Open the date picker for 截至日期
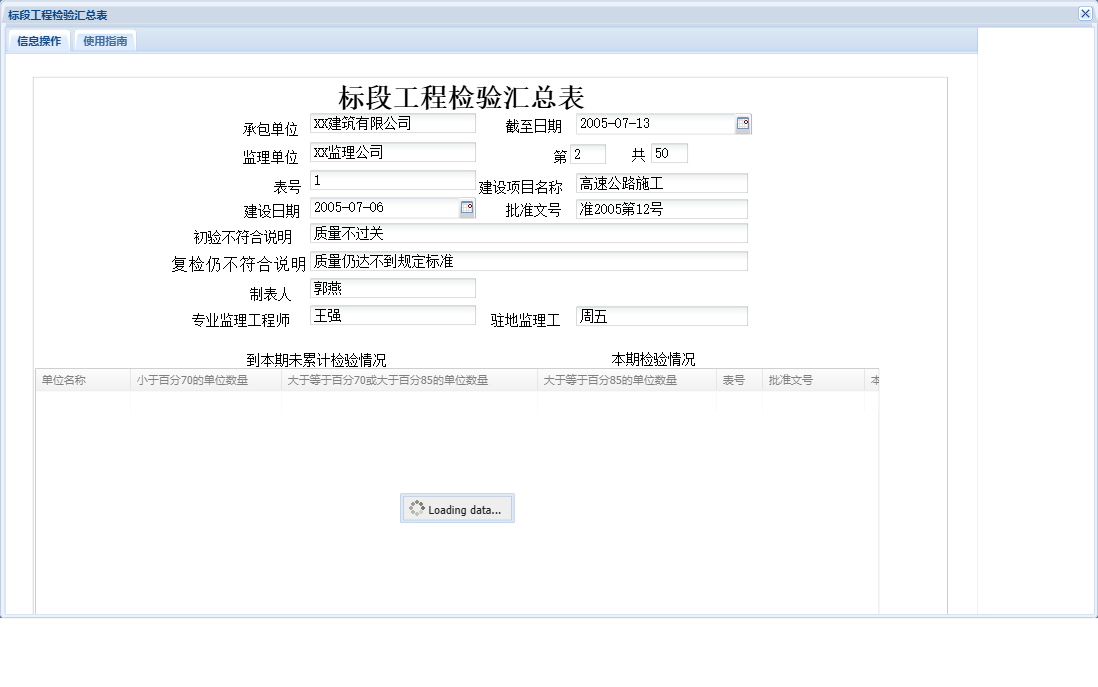 pyautogui.click(x=744, y=123)
